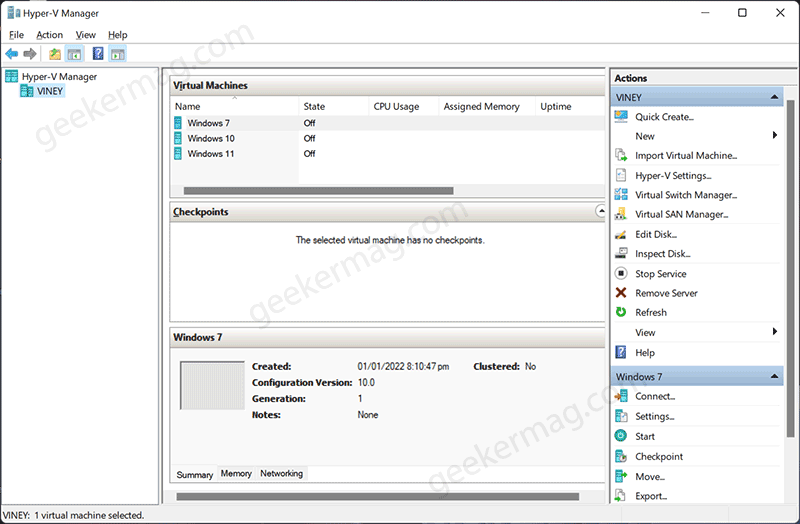
Task: Switch to the Networking tab
Action: [x=282, y=473]
